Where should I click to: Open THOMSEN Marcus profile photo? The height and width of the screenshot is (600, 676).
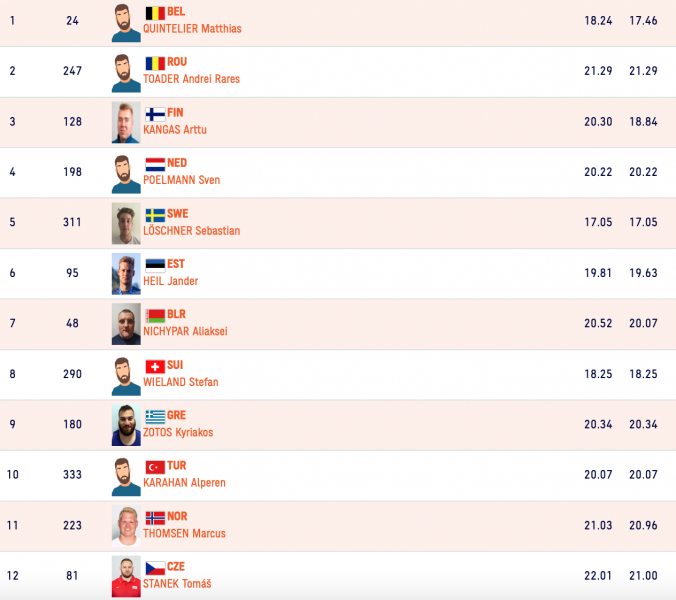[x=126, y=526]
